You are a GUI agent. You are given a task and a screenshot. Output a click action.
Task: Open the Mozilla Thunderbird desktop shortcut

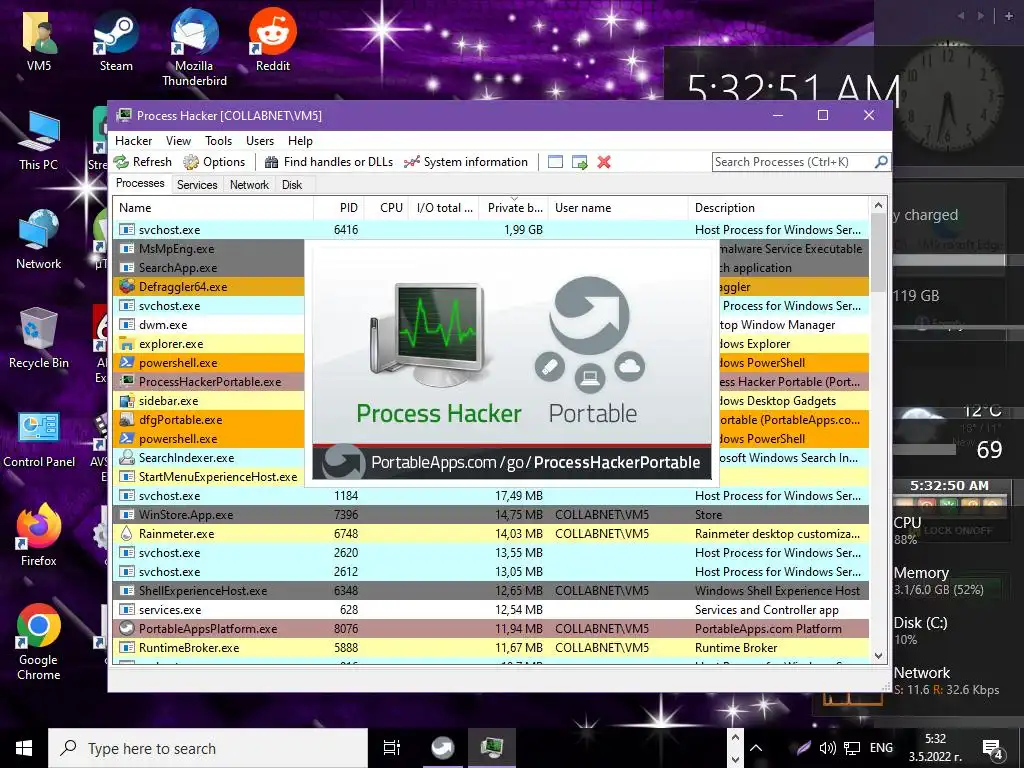click(x=194, y=48)
